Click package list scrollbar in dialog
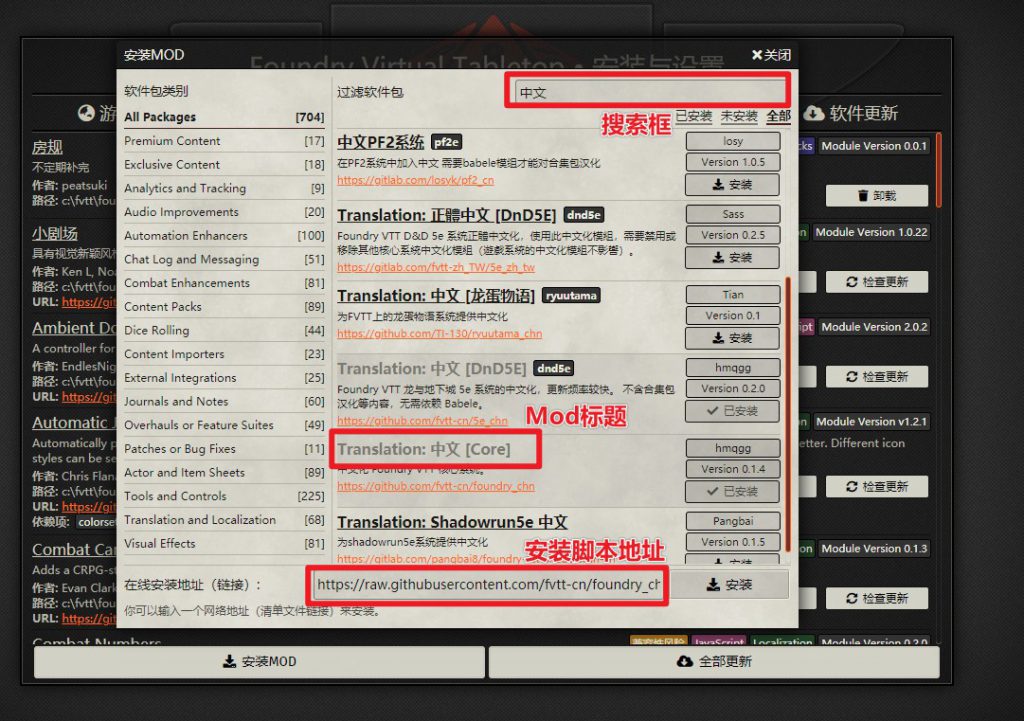 pos(788,415)
